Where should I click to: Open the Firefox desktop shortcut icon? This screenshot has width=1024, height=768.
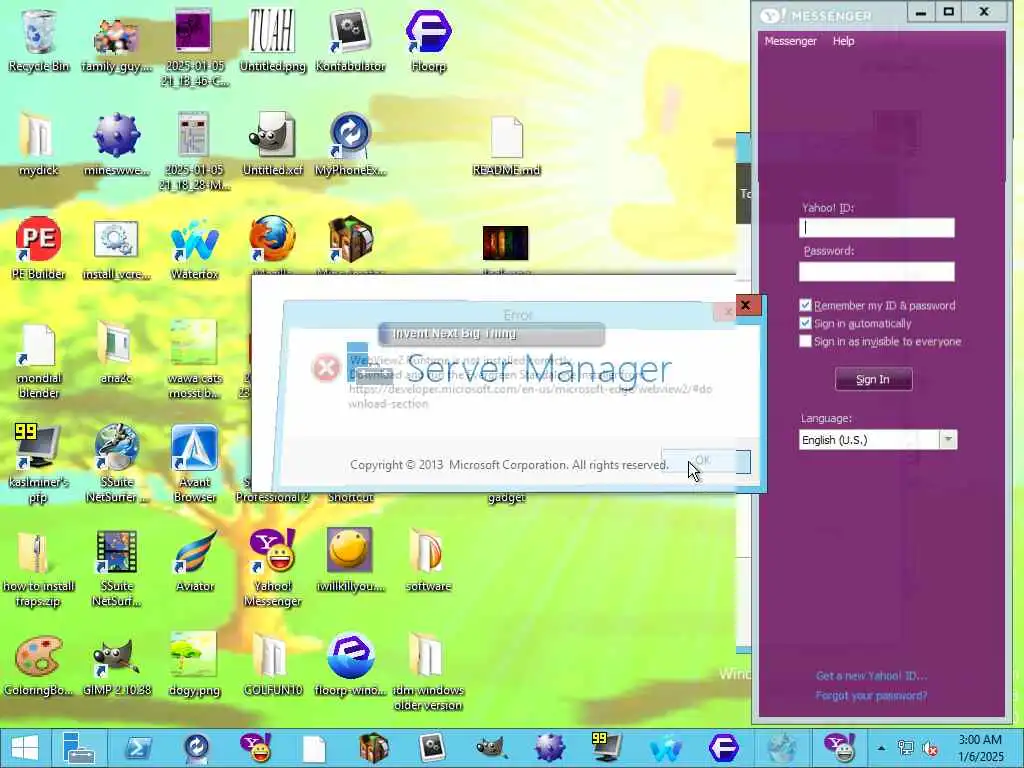[x=272, y=239]
